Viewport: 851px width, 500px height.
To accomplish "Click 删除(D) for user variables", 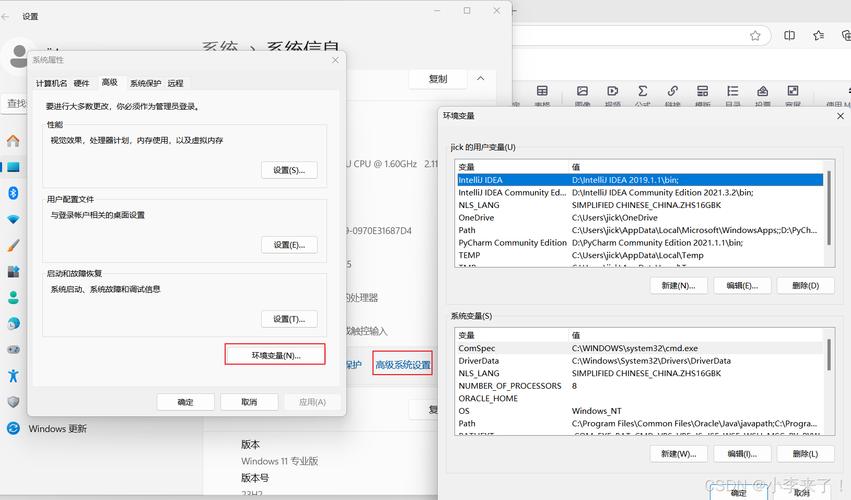I will [x=805, y=286].
